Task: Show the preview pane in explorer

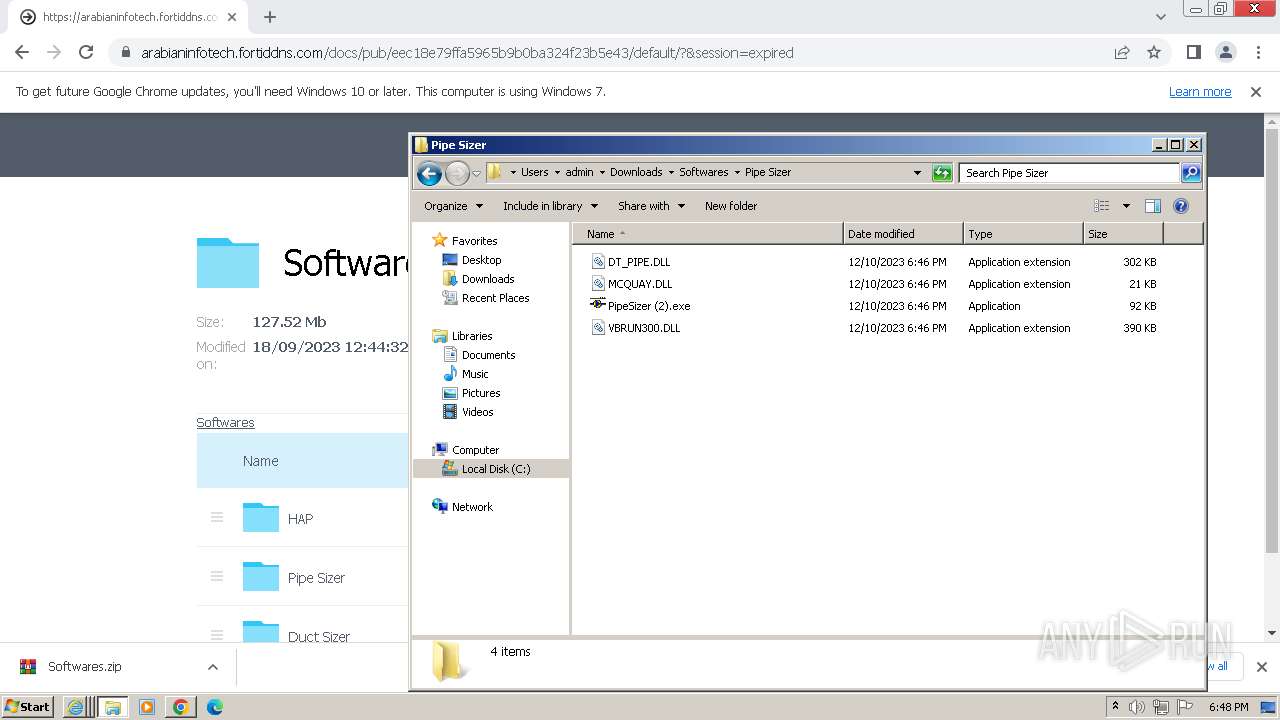Action: pyautogui.click(x=1153, y=206)
